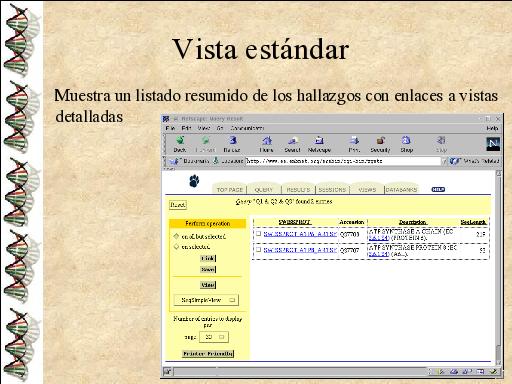
Task: Click the SeqLength column header
Action: pos(473,222)
